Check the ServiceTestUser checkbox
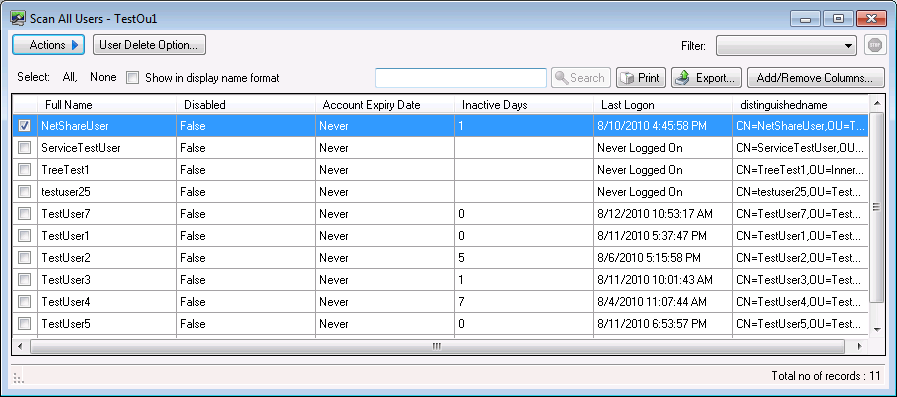This screenshot has height=397, width=897. pos(25,148)
